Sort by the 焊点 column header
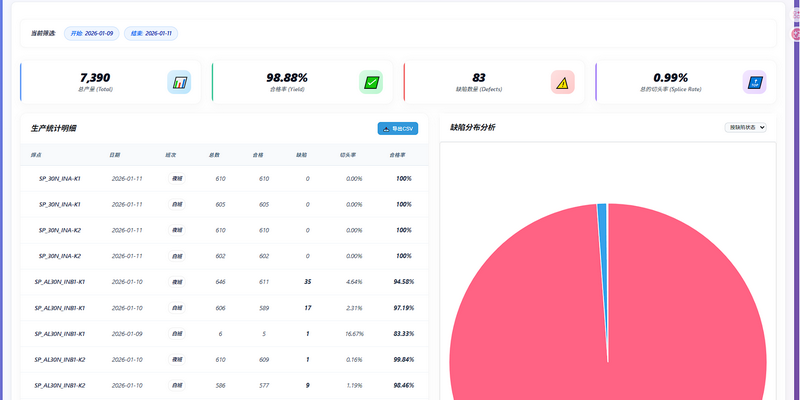The width and height of the screenshot is (800, 400). coord(36,155)
